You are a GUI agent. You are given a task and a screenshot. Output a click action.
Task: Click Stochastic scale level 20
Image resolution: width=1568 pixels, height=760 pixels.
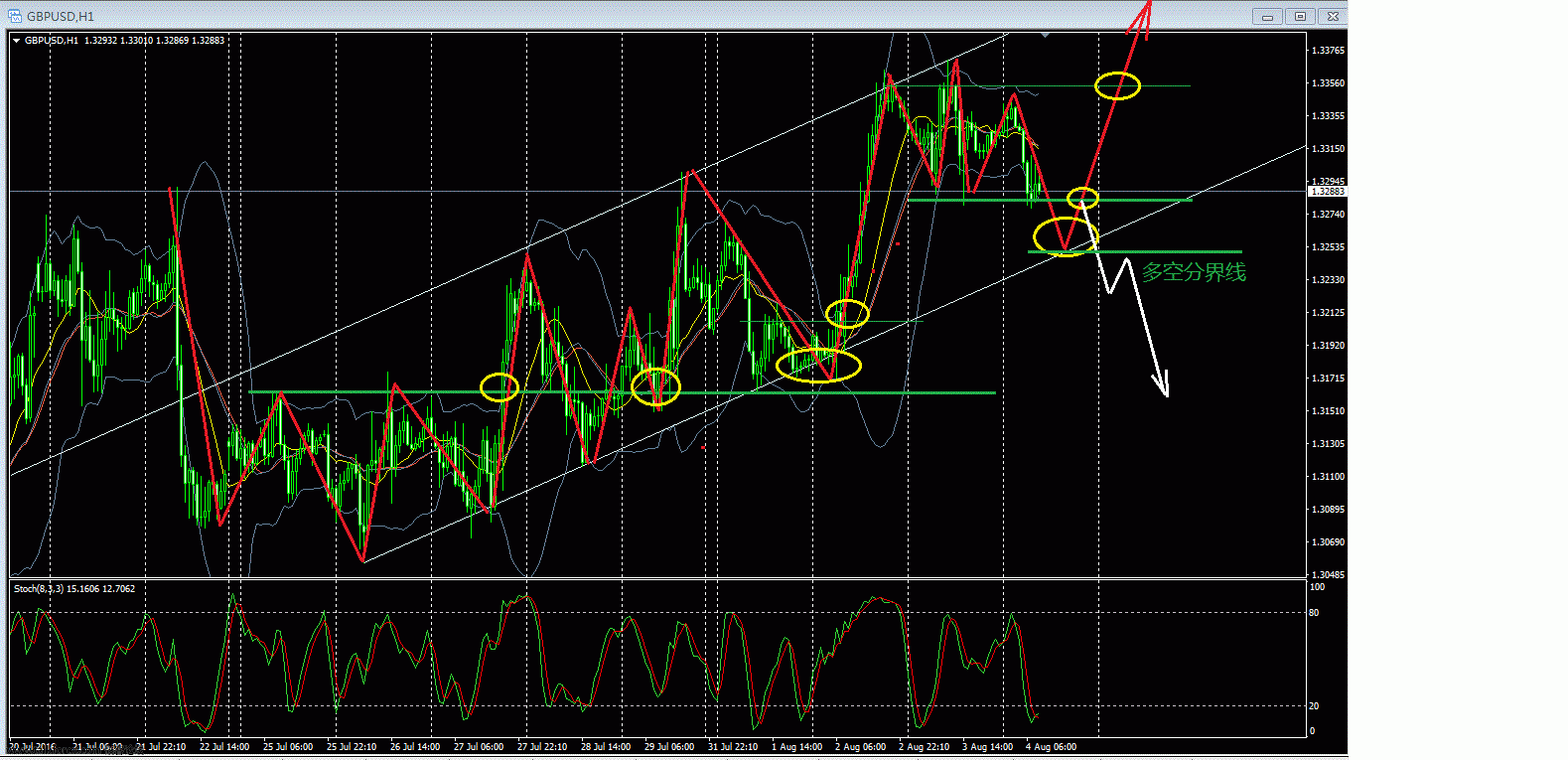tap(1314, 705)
